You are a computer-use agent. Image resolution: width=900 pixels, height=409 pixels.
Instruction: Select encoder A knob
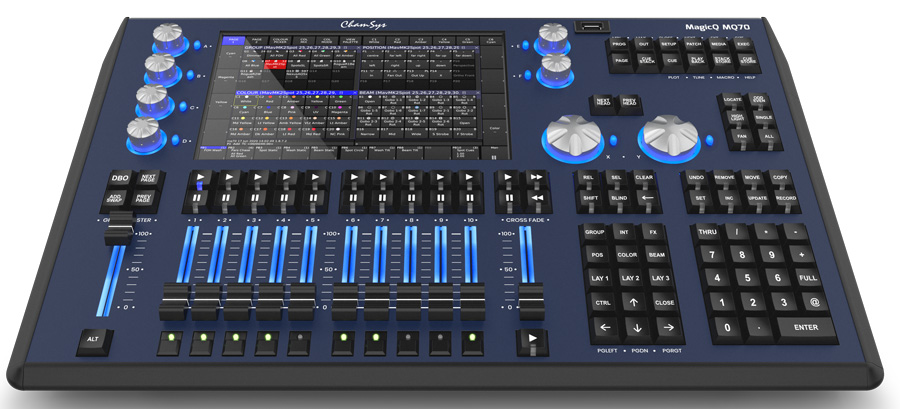pos(170,37)
